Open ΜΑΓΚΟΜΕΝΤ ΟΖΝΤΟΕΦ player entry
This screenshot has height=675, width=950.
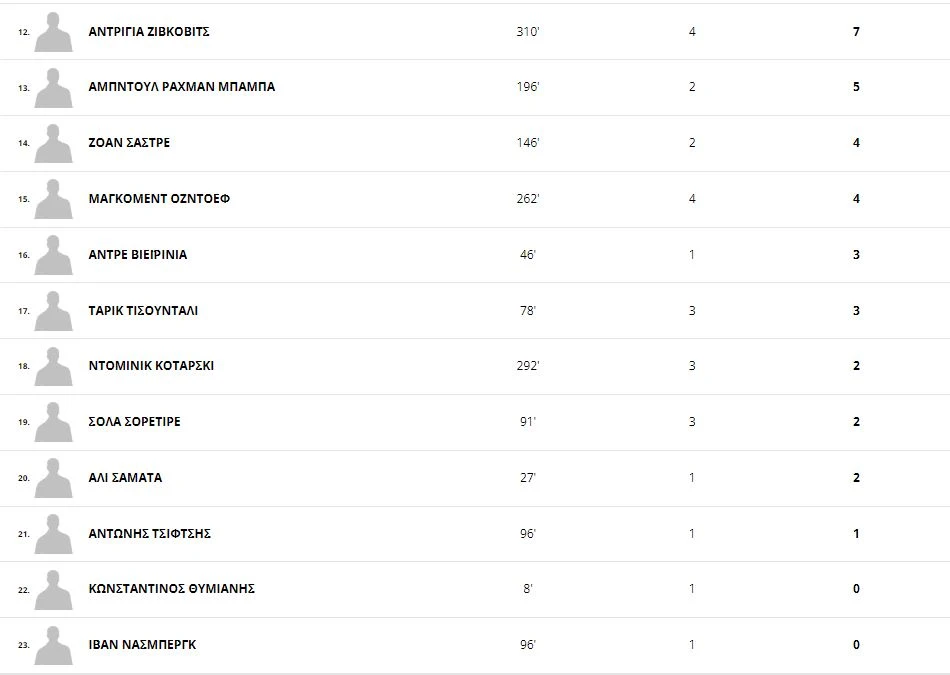(x=159, y=199)
